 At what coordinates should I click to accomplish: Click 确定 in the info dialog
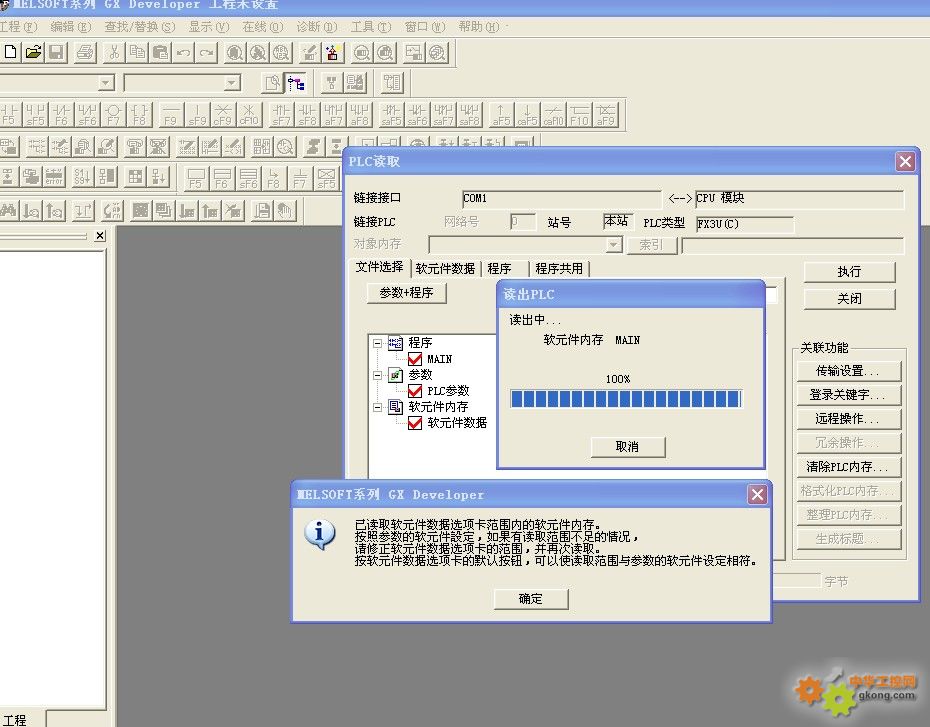pos(531,599)
